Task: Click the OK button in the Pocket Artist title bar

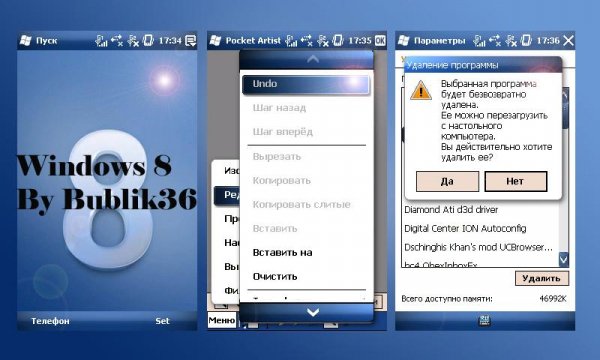Action: click(x=380, y=40)
